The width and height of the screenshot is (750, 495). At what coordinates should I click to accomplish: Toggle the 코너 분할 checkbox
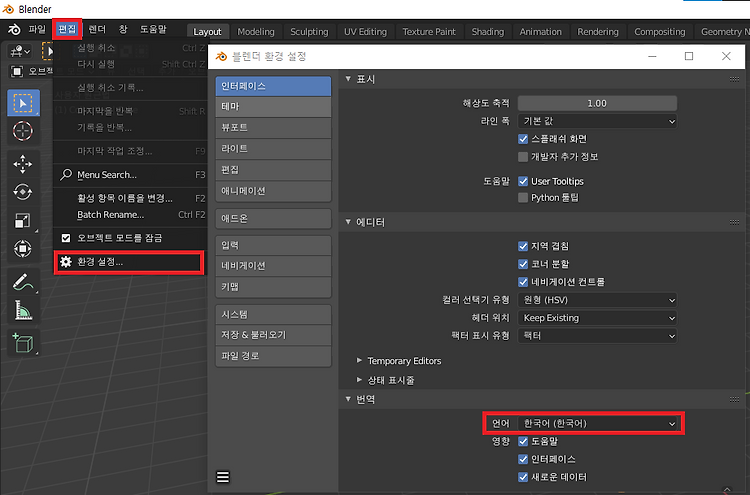(x=523, y=264)
